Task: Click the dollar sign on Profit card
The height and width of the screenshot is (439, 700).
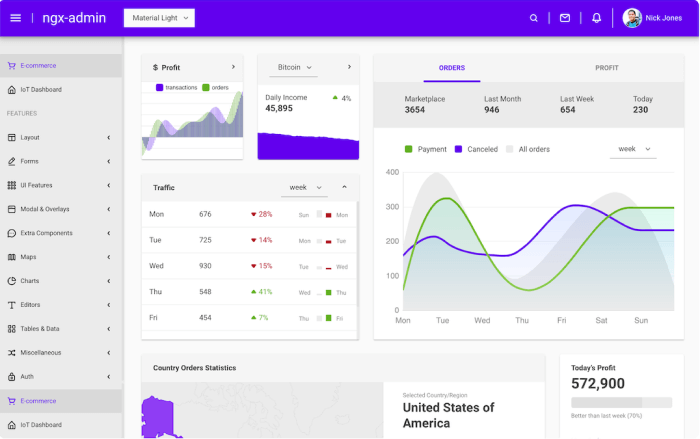Action: [x=155, y=67]
